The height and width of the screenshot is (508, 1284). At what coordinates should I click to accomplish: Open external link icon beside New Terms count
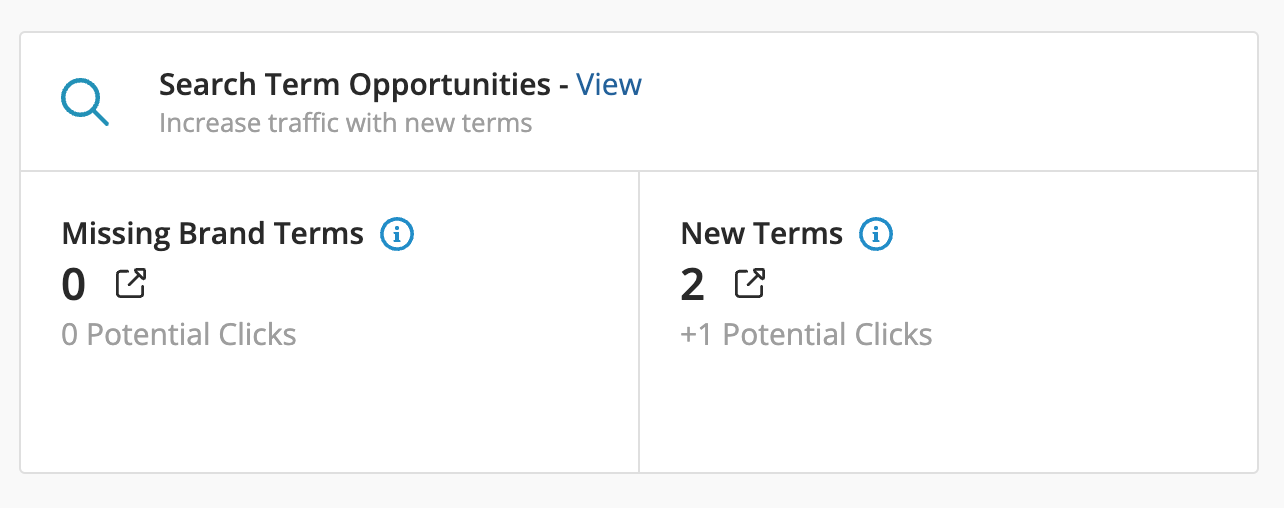[750, 284]
